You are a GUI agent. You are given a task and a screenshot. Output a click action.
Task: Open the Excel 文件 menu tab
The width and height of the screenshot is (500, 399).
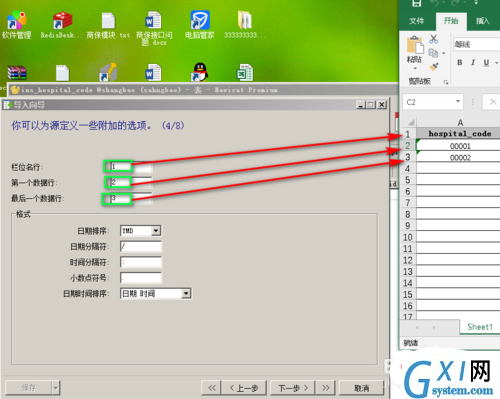417,21
